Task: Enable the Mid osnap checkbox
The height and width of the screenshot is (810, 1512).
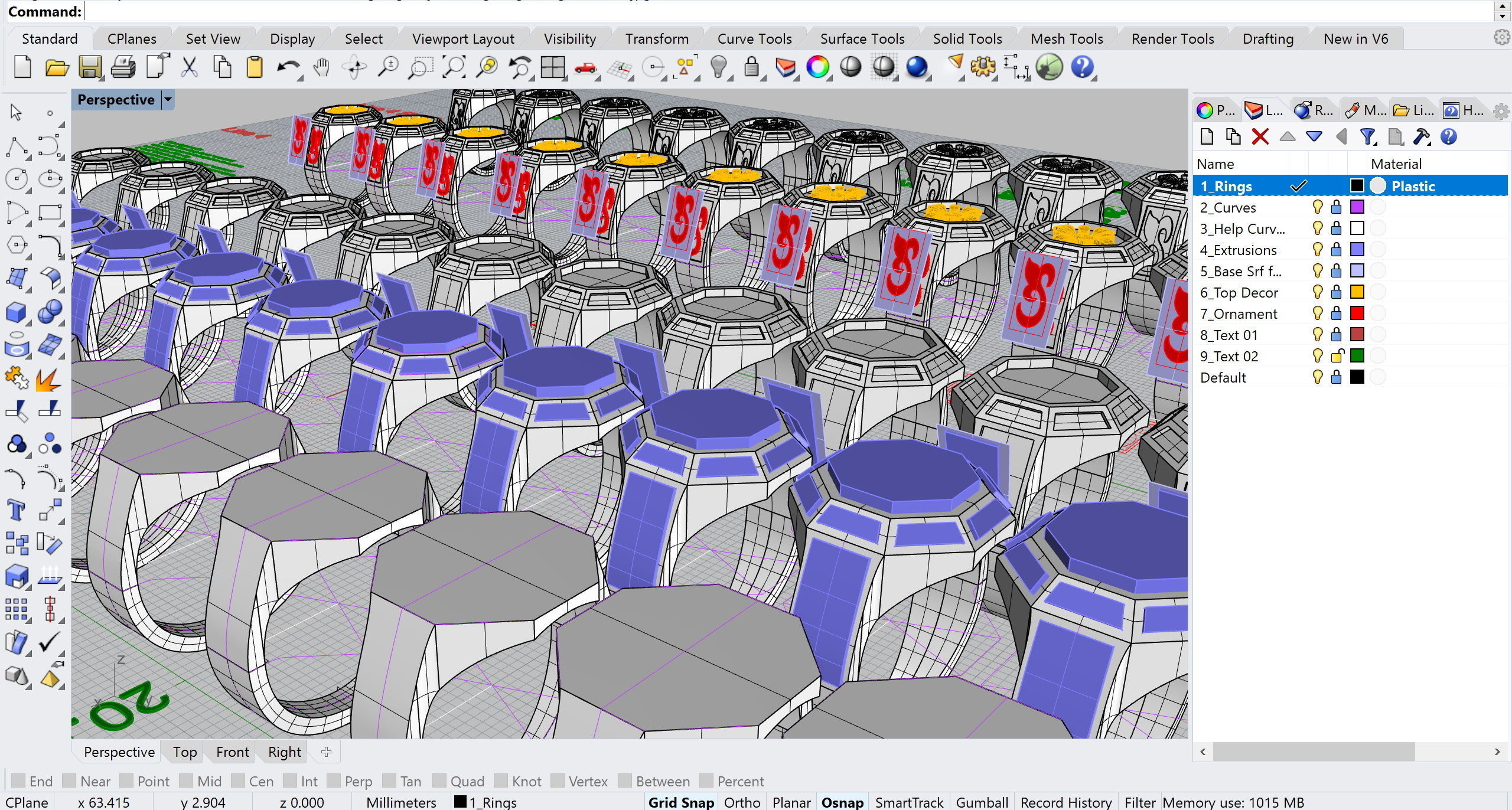Action: click(186, 780)
